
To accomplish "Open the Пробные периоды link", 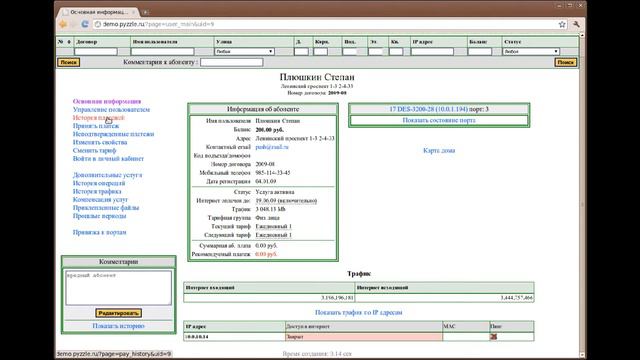I will [100, 216].
